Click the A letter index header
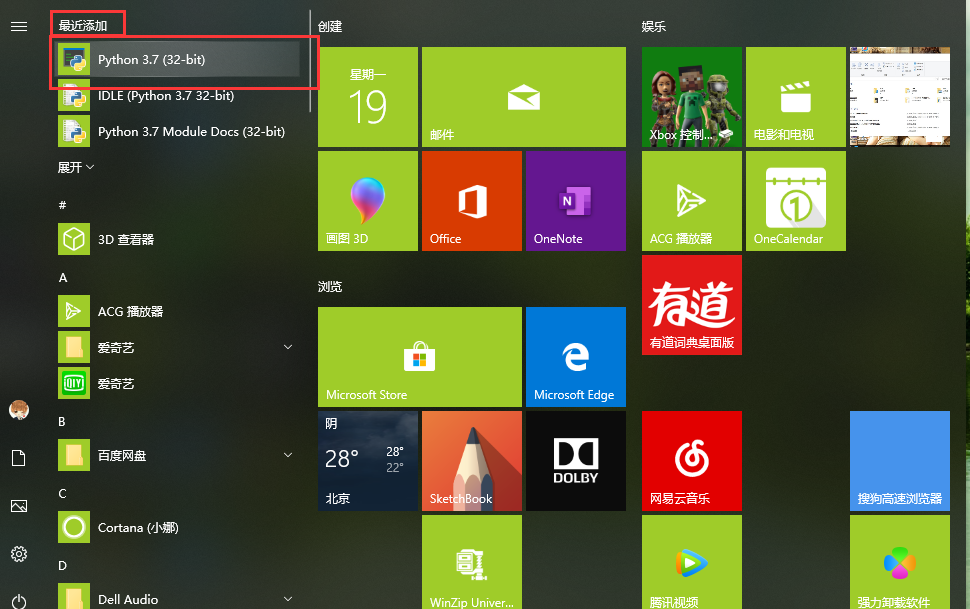 62,278
